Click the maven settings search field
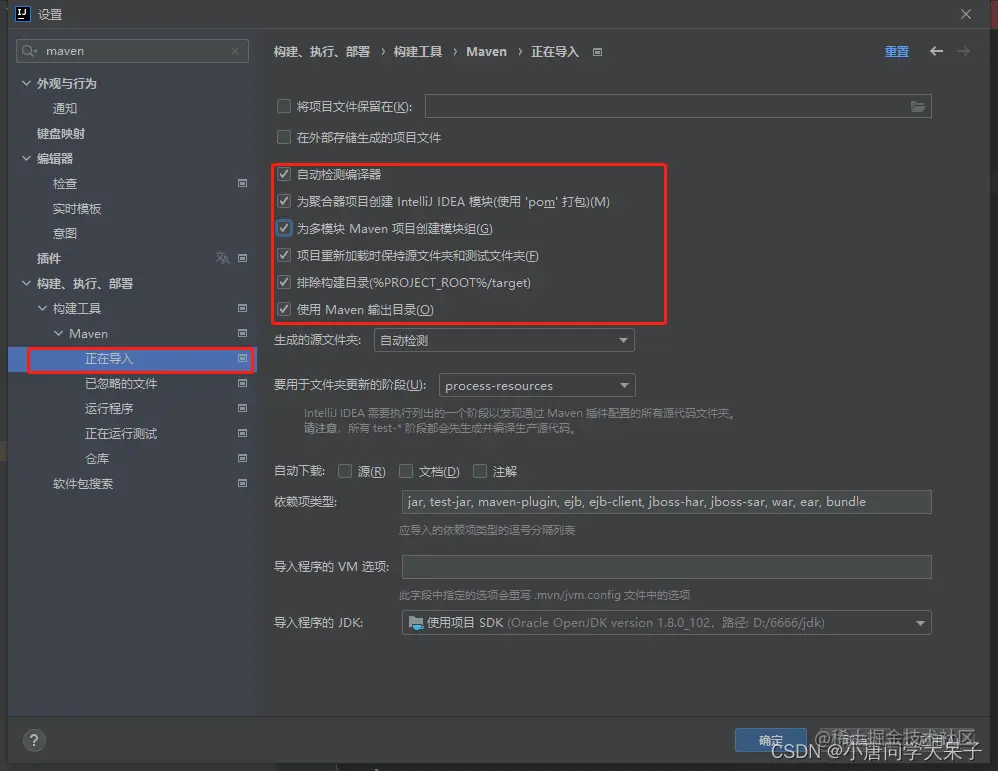 tap(132, 51)
